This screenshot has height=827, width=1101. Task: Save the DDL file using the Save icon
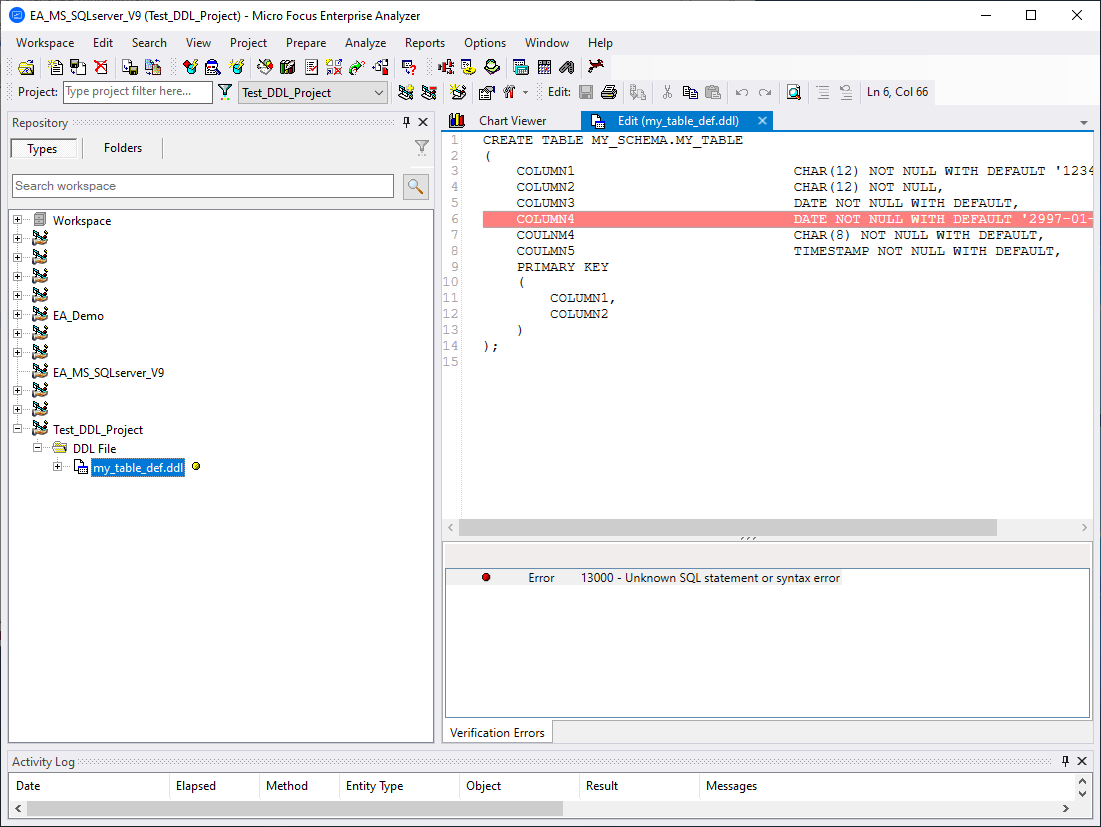click(x=586, y=92)
